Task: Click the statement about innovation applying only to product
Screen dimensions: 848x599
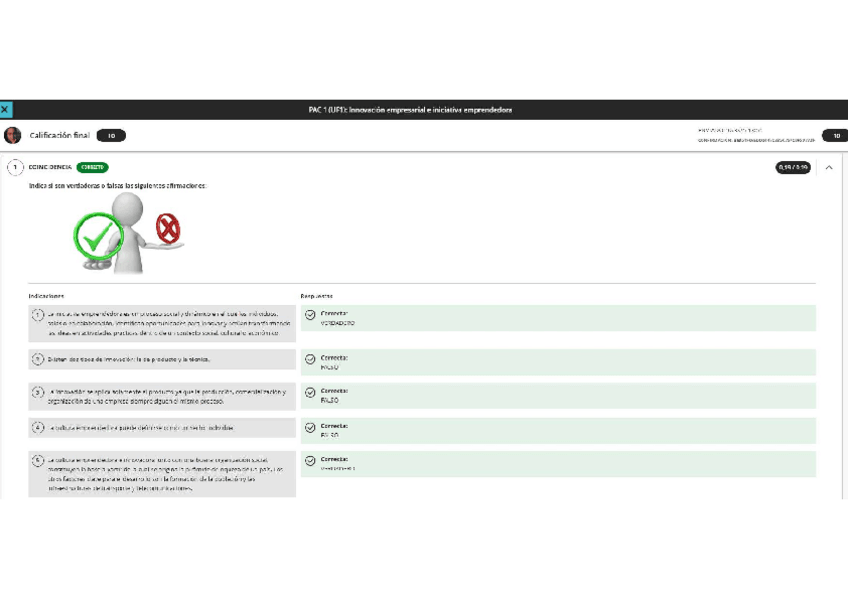Action: click(x=167, y=396)
